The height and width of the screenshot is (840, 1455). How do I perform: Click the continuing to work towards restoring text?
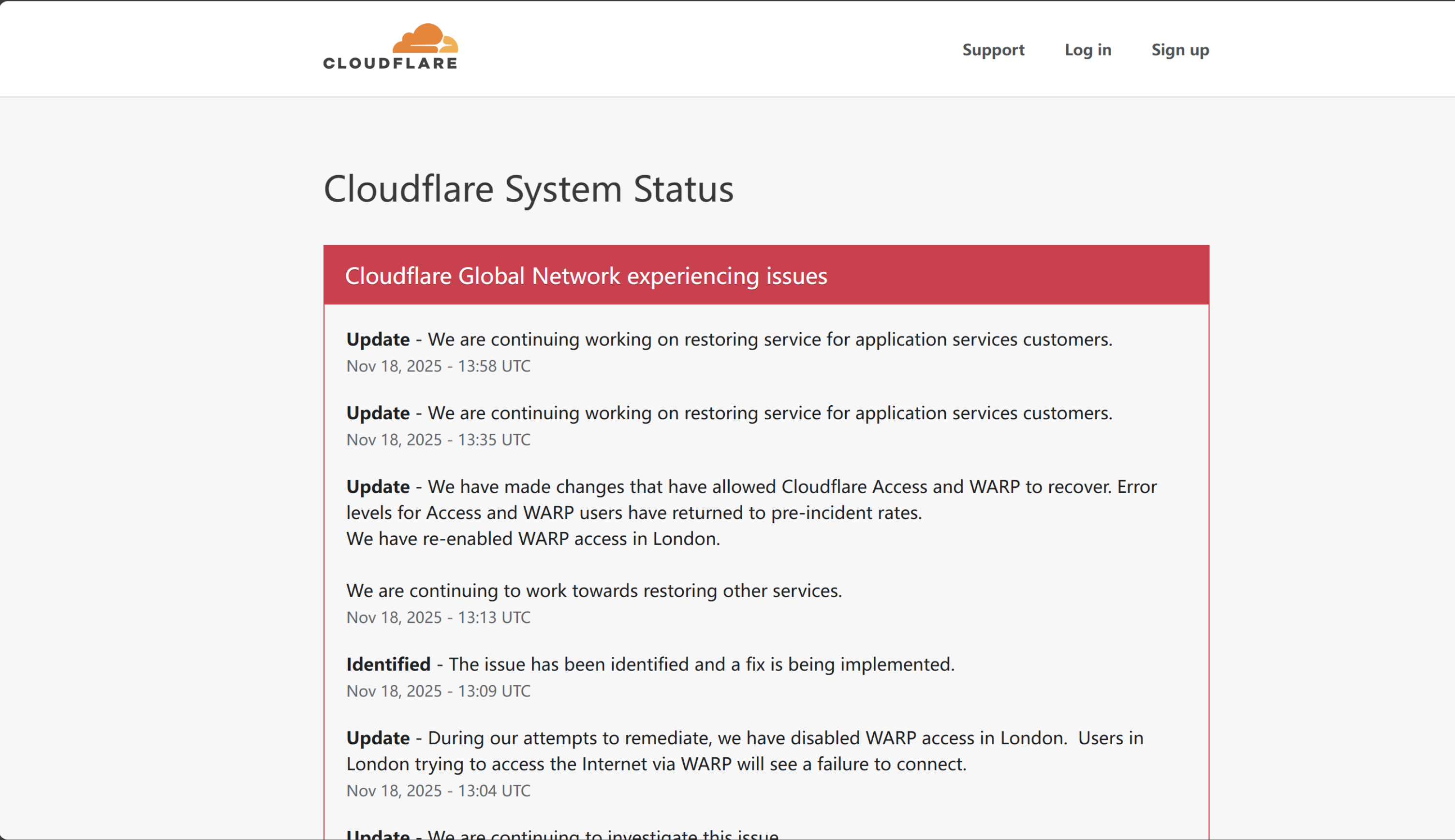(594, 590)
